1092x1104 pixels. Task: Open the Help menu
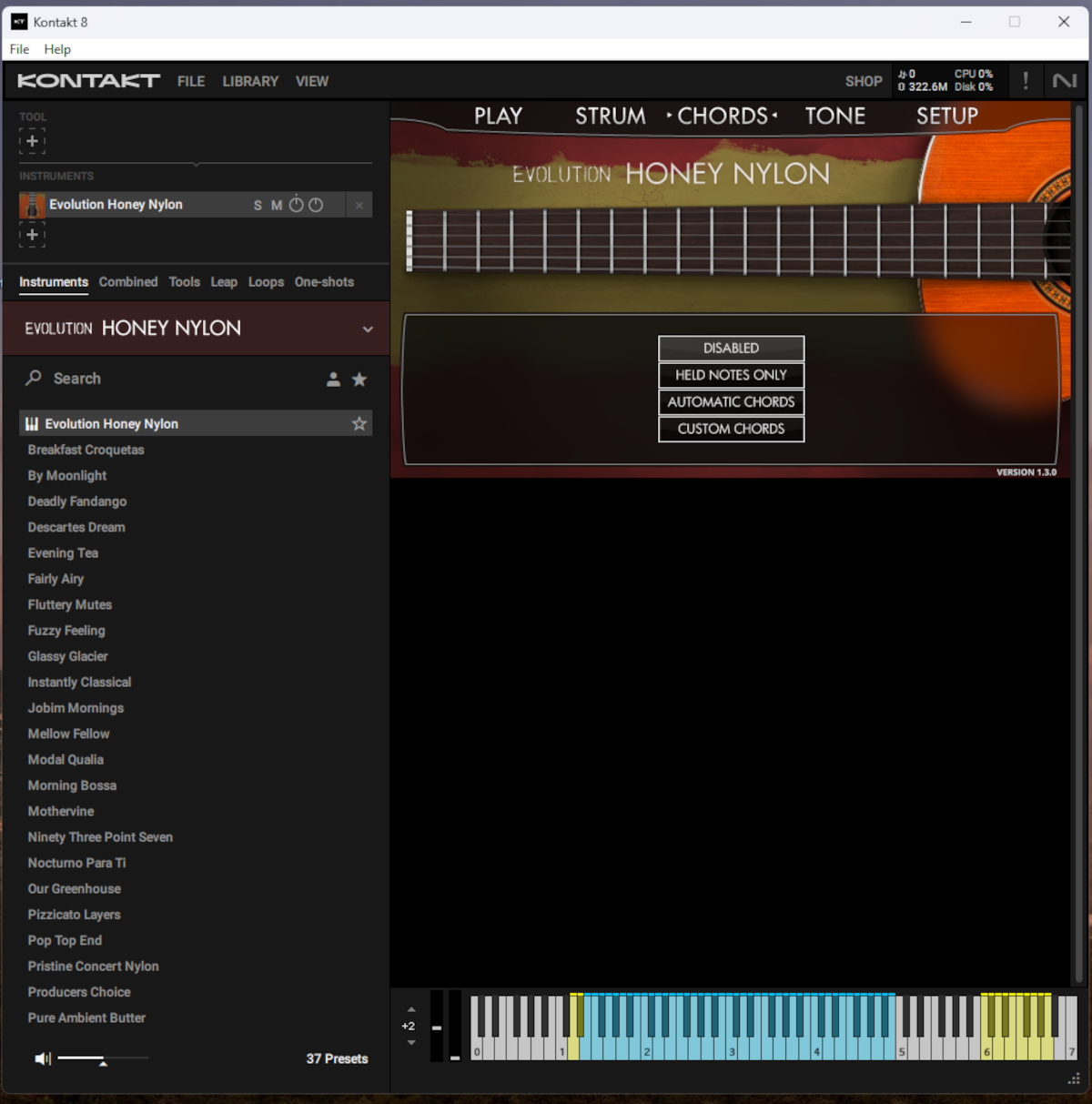click(x=57, y=49)
